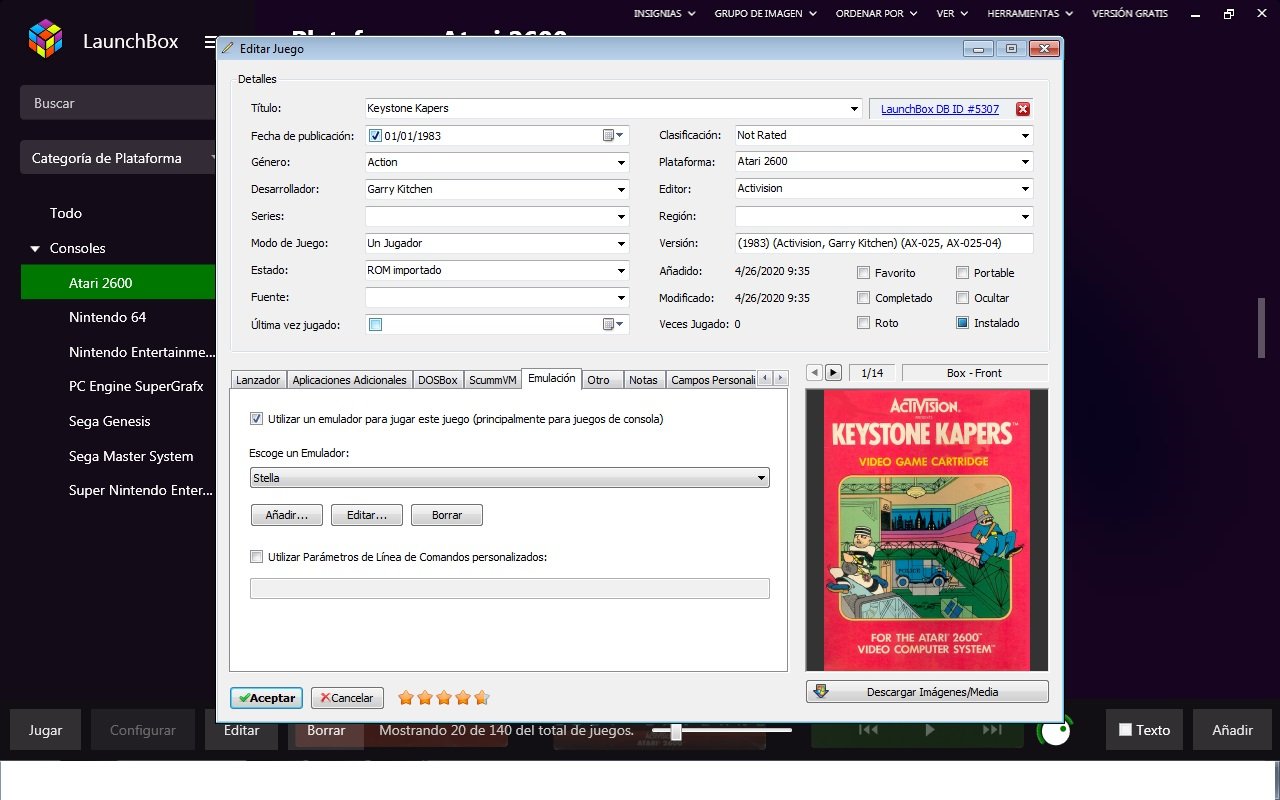Show previous image with left arrow
Screen dimensions: 1280x800
coord(814,373)
